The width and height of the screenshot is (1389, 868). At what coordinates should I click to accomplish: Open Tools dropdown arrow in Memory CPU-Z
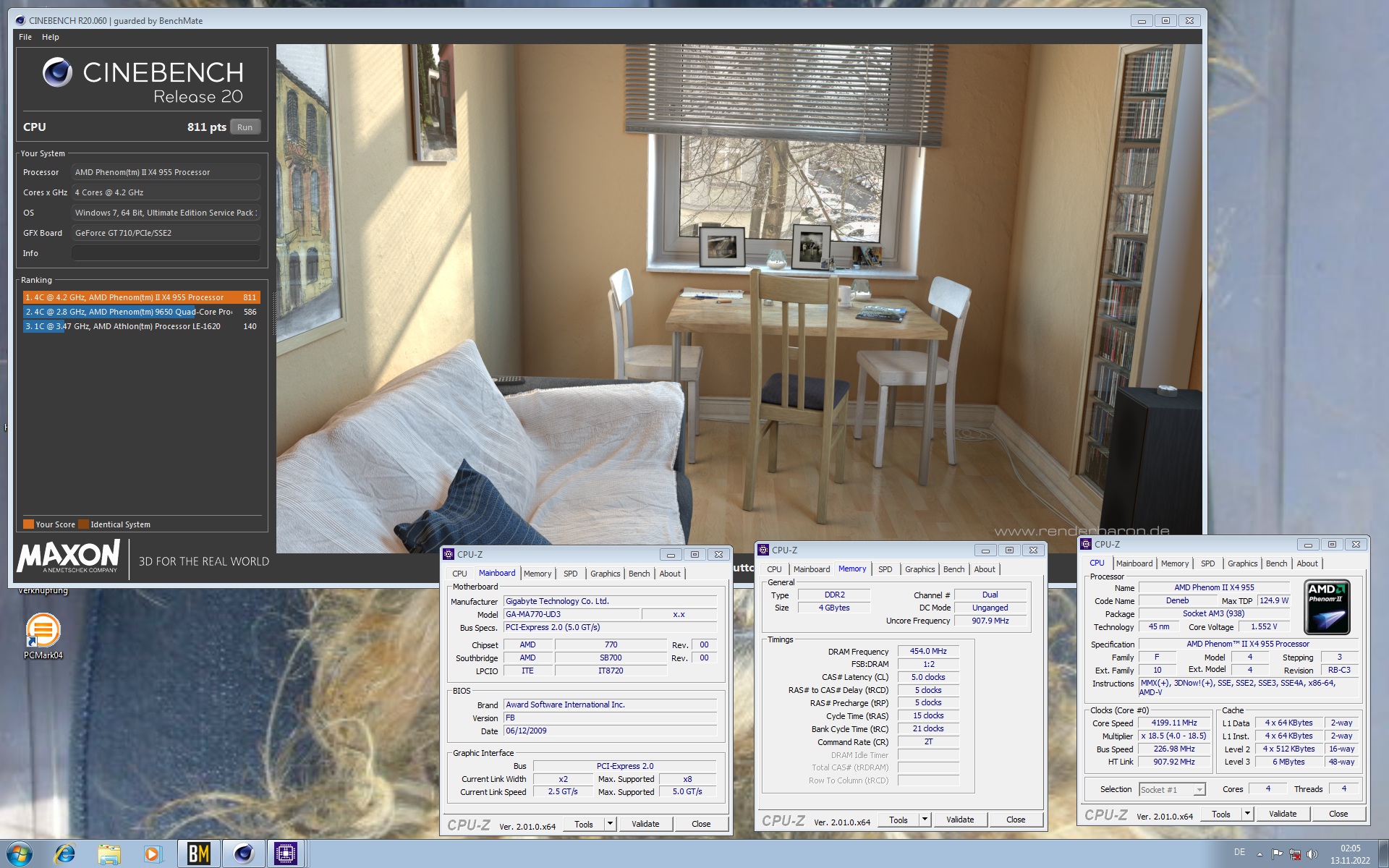tap(925, 820)
